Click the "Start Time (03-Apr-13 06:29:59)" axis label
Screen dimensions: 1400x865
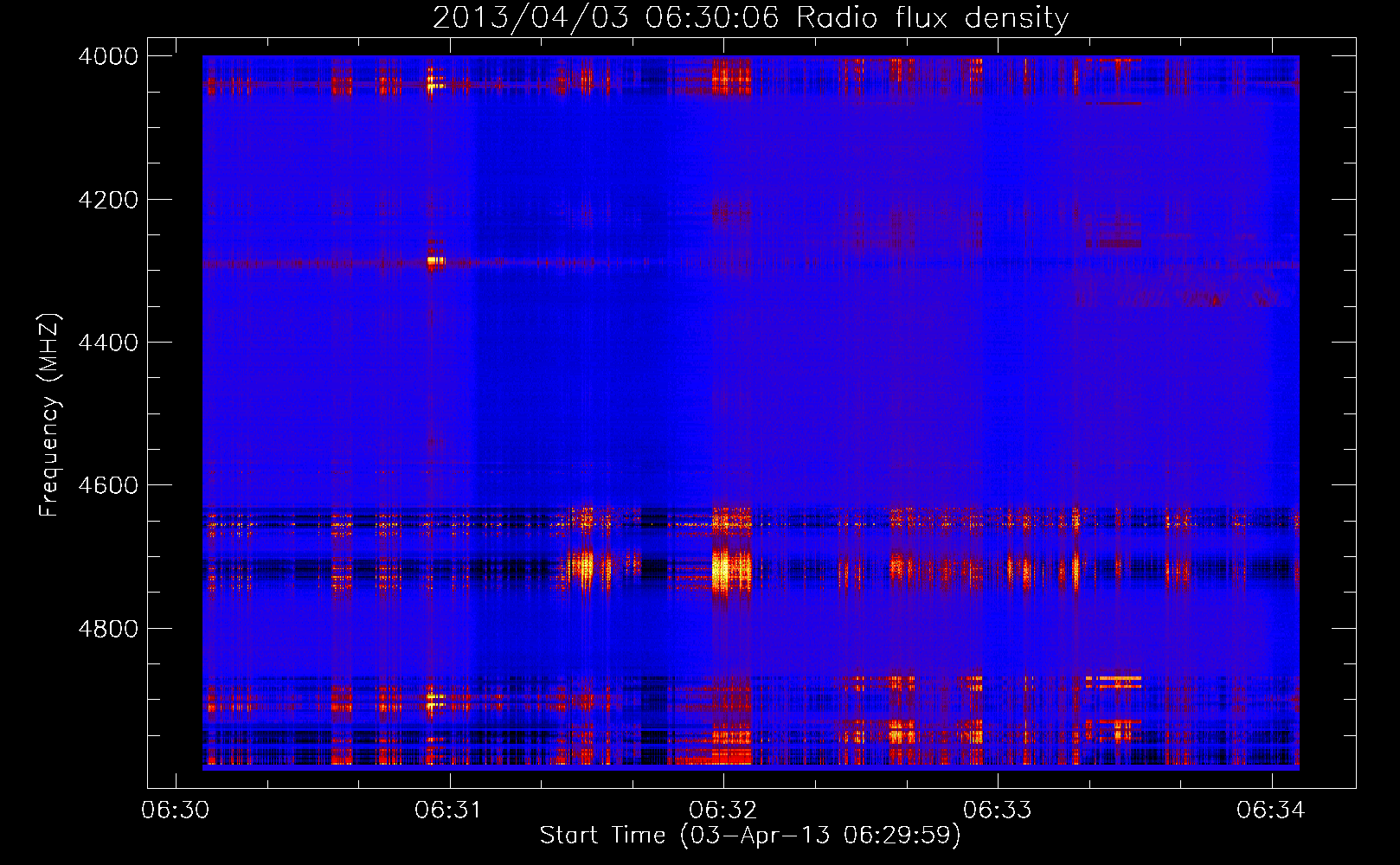750,836
